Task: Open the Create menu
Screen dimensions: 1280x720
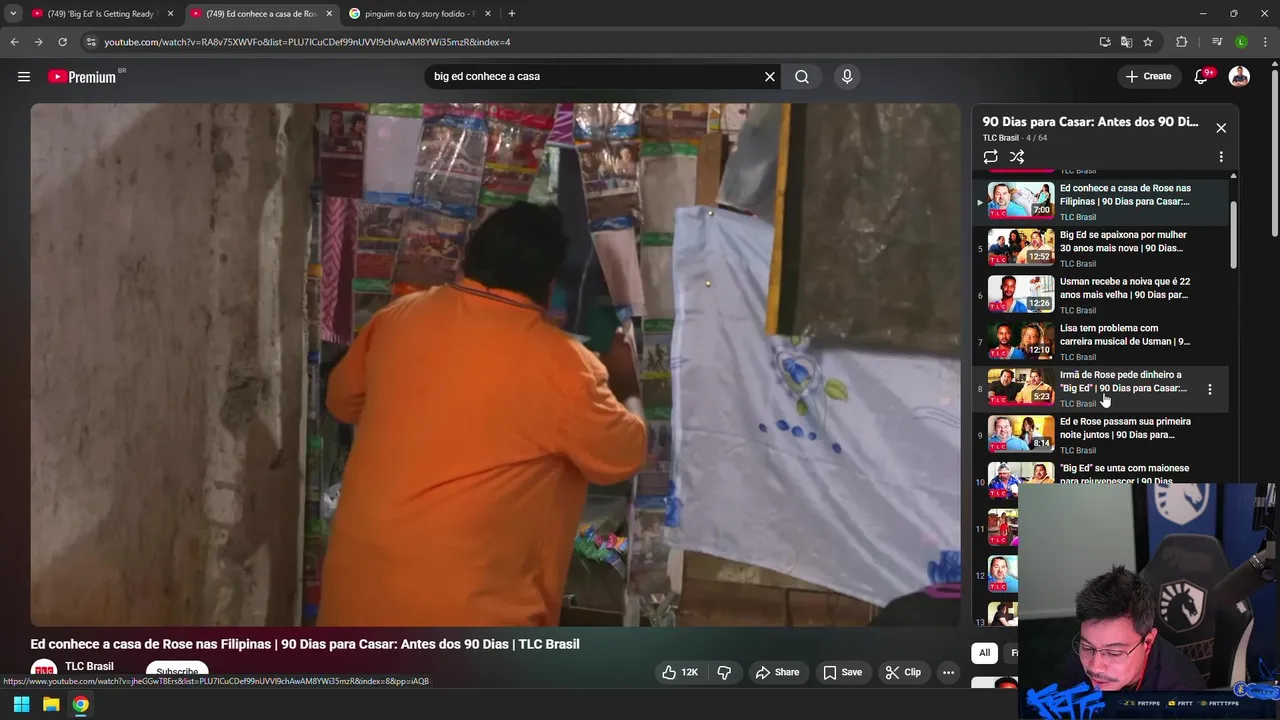Action: click(1148, 76)
